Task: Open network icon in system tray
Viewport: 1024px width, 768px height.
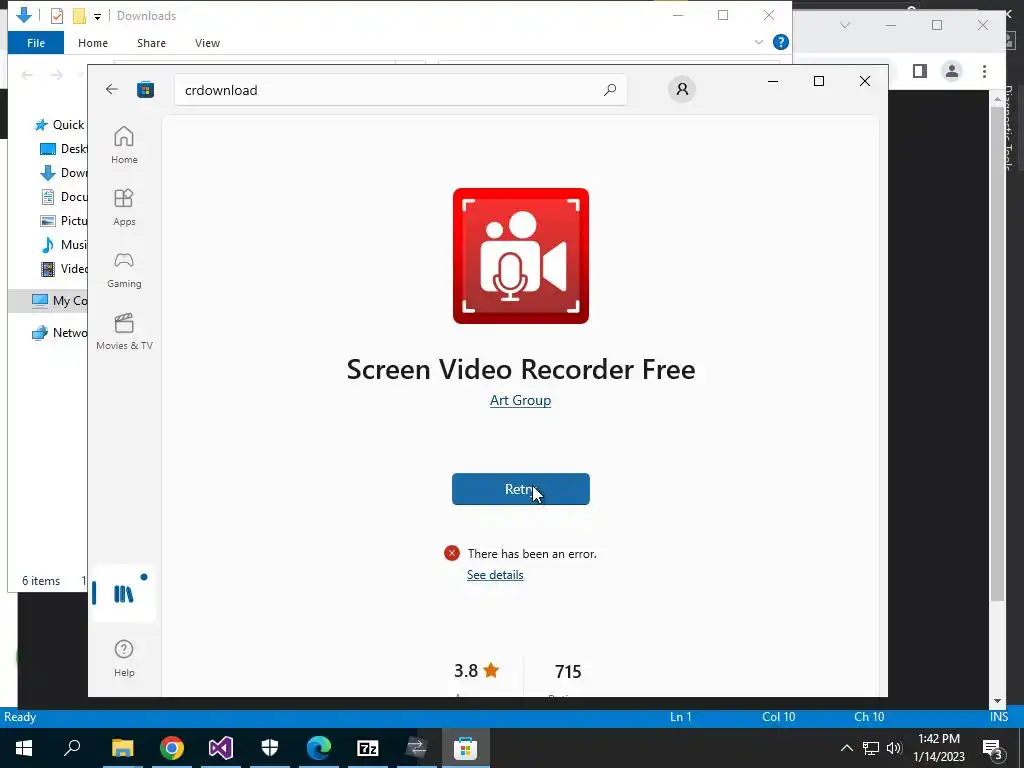Action: [871, 748]
